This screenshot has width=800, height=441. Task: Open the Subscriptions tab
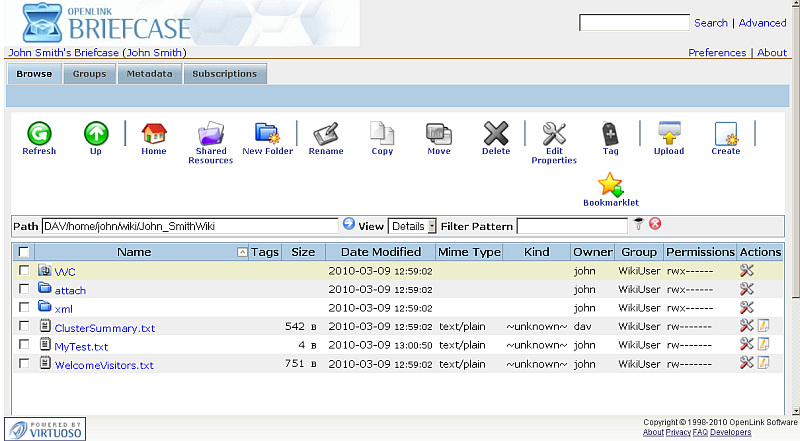[225, 74]
